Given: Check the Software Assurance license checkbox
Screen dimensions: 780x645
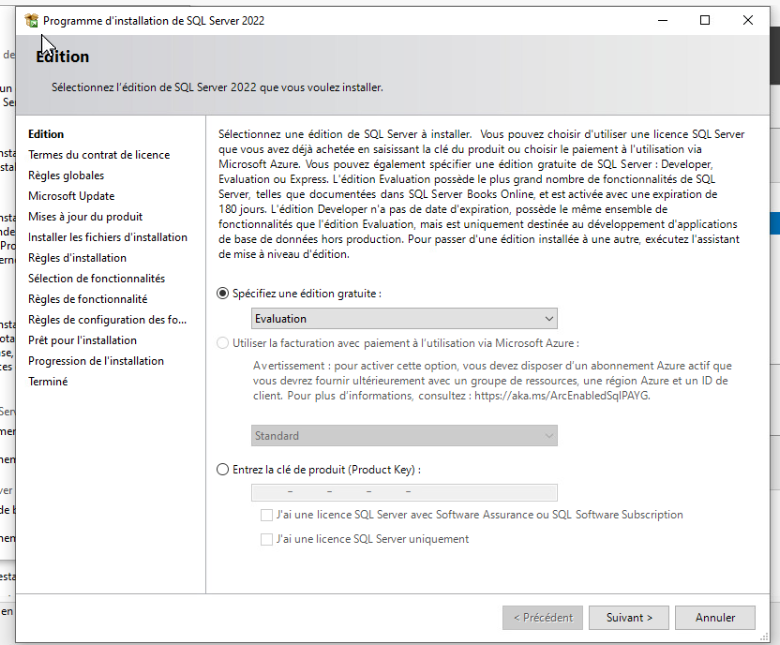Looking at the screenshot, I should [267, 515].
